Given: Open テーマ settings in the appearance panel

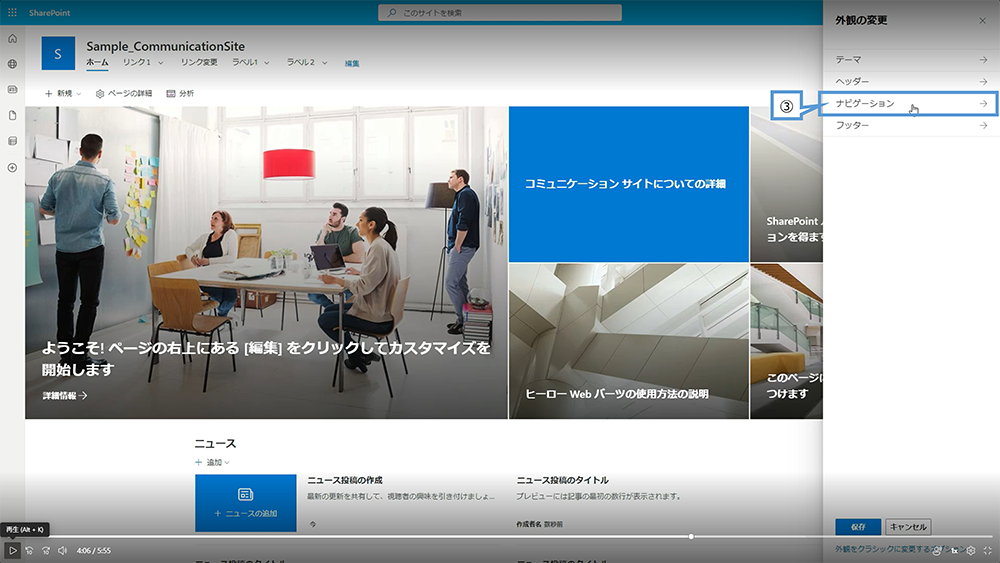Looking at the screenshot, I should tap(910, 60).
